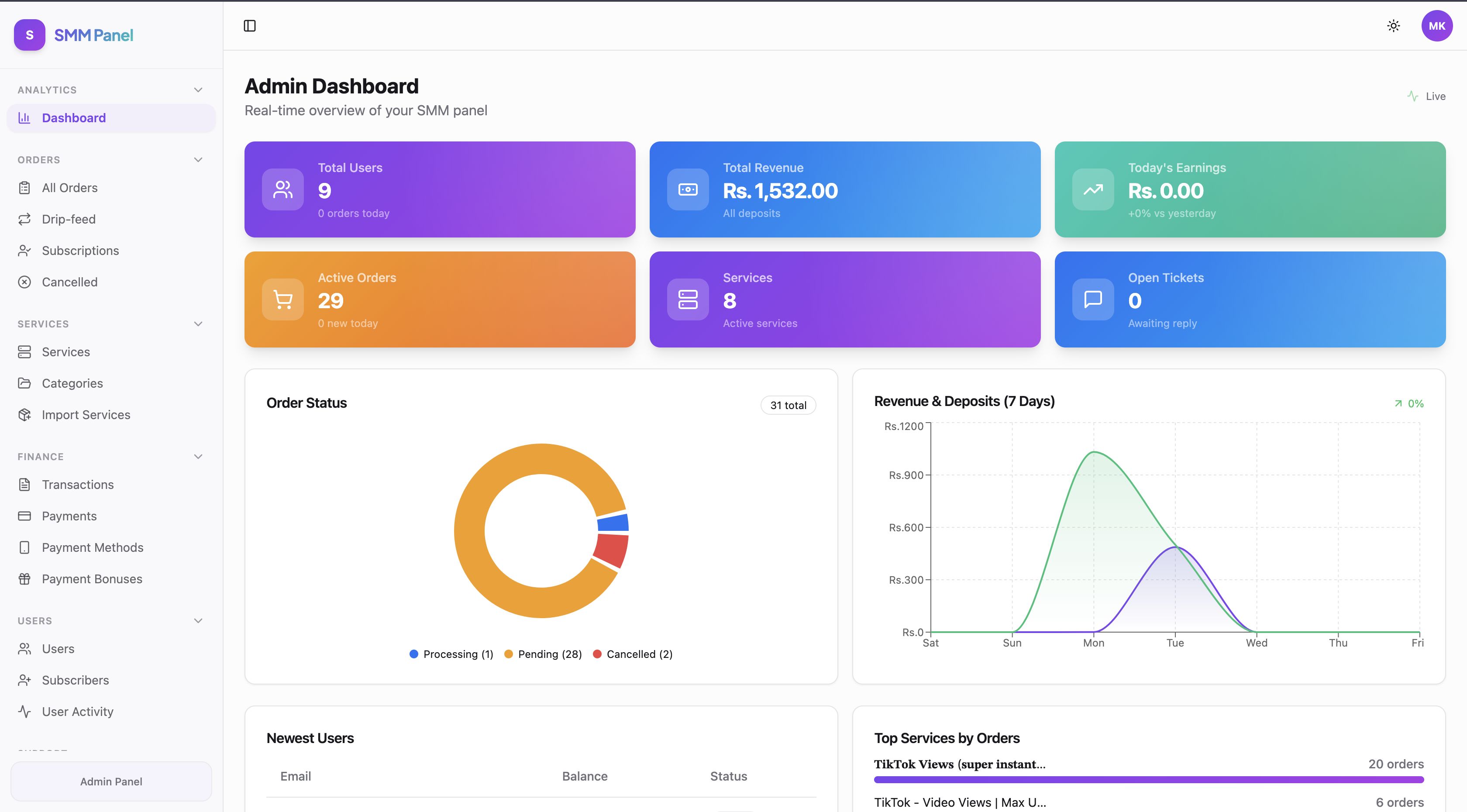Click the Total Revenue banknote icon
Image resolution: width=1467 pixels, height=812 pixels.
688,189
